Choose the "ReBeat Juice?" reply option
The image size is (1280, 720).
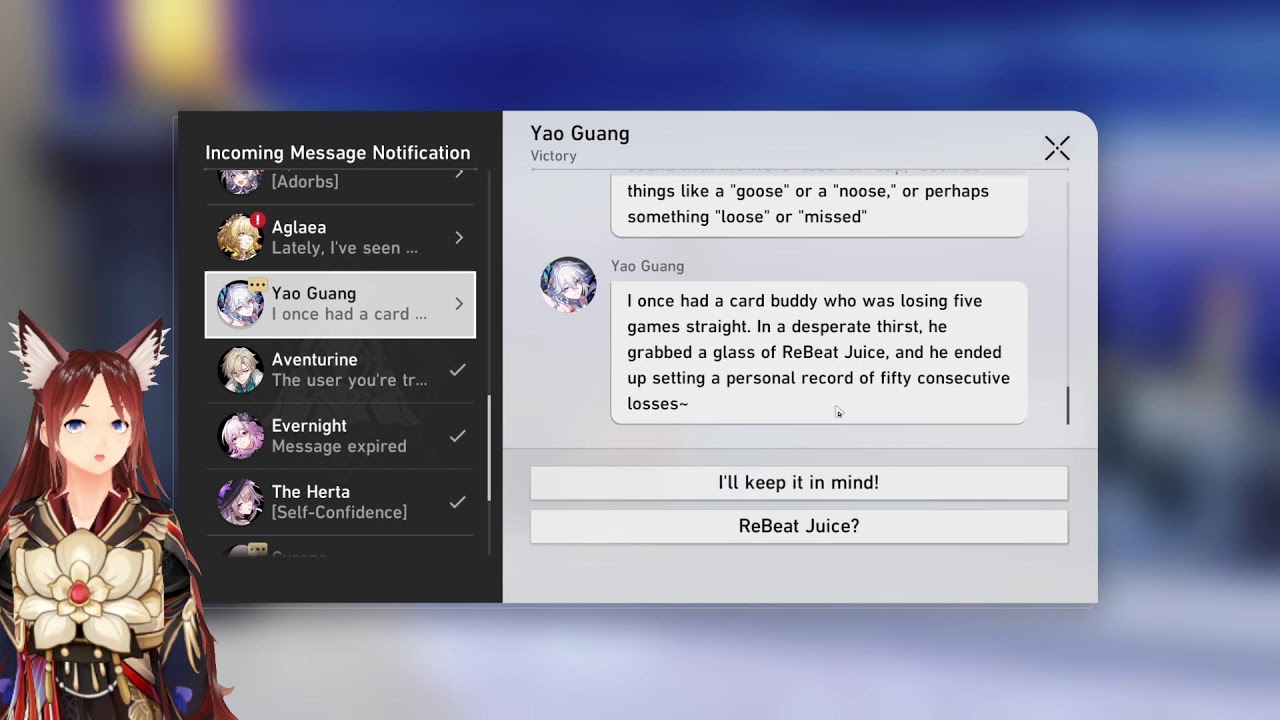tap(799, 527)
